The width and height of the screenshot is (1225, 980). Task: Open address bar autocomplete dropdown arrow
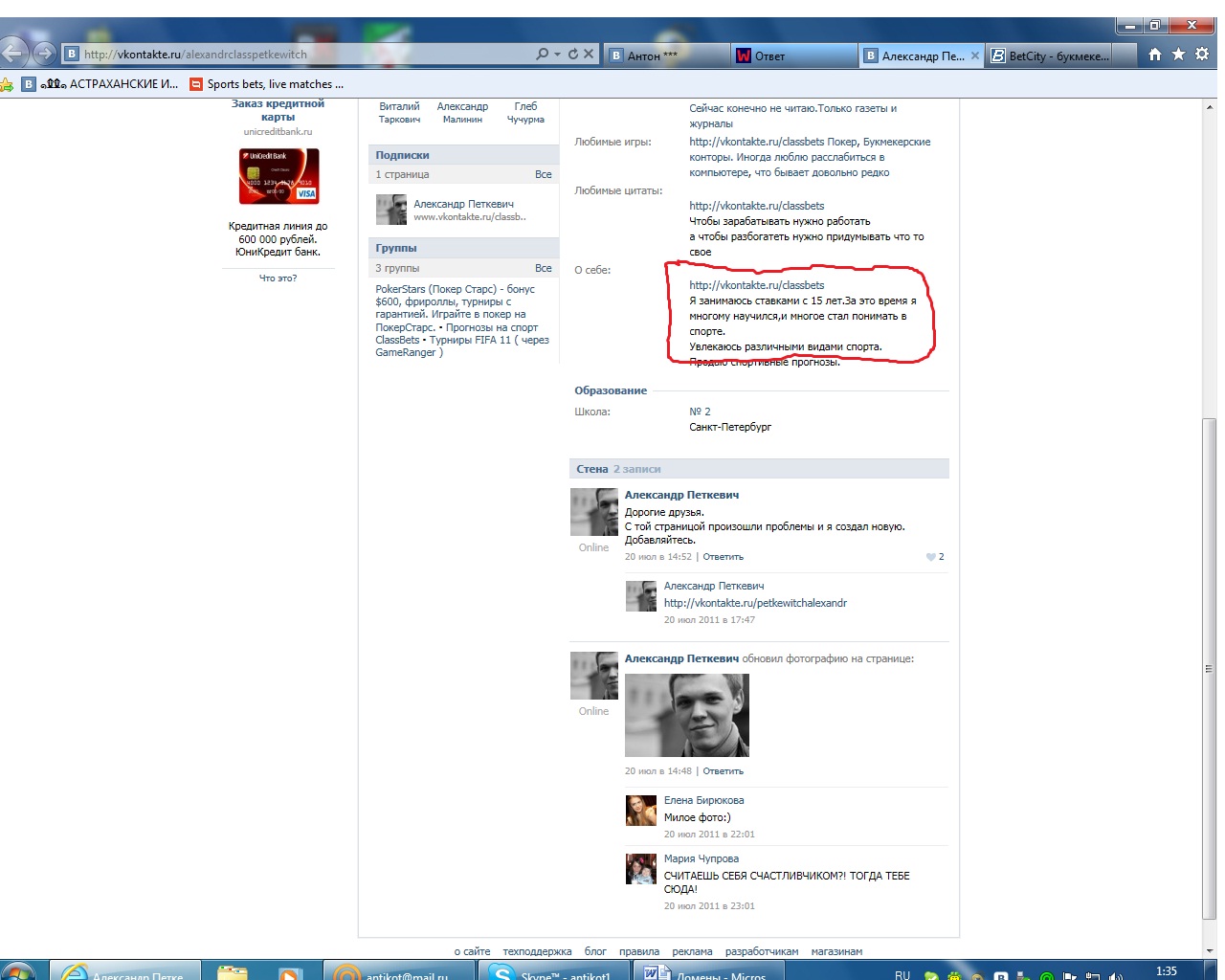pyautogui.click(x=557, y=55)
